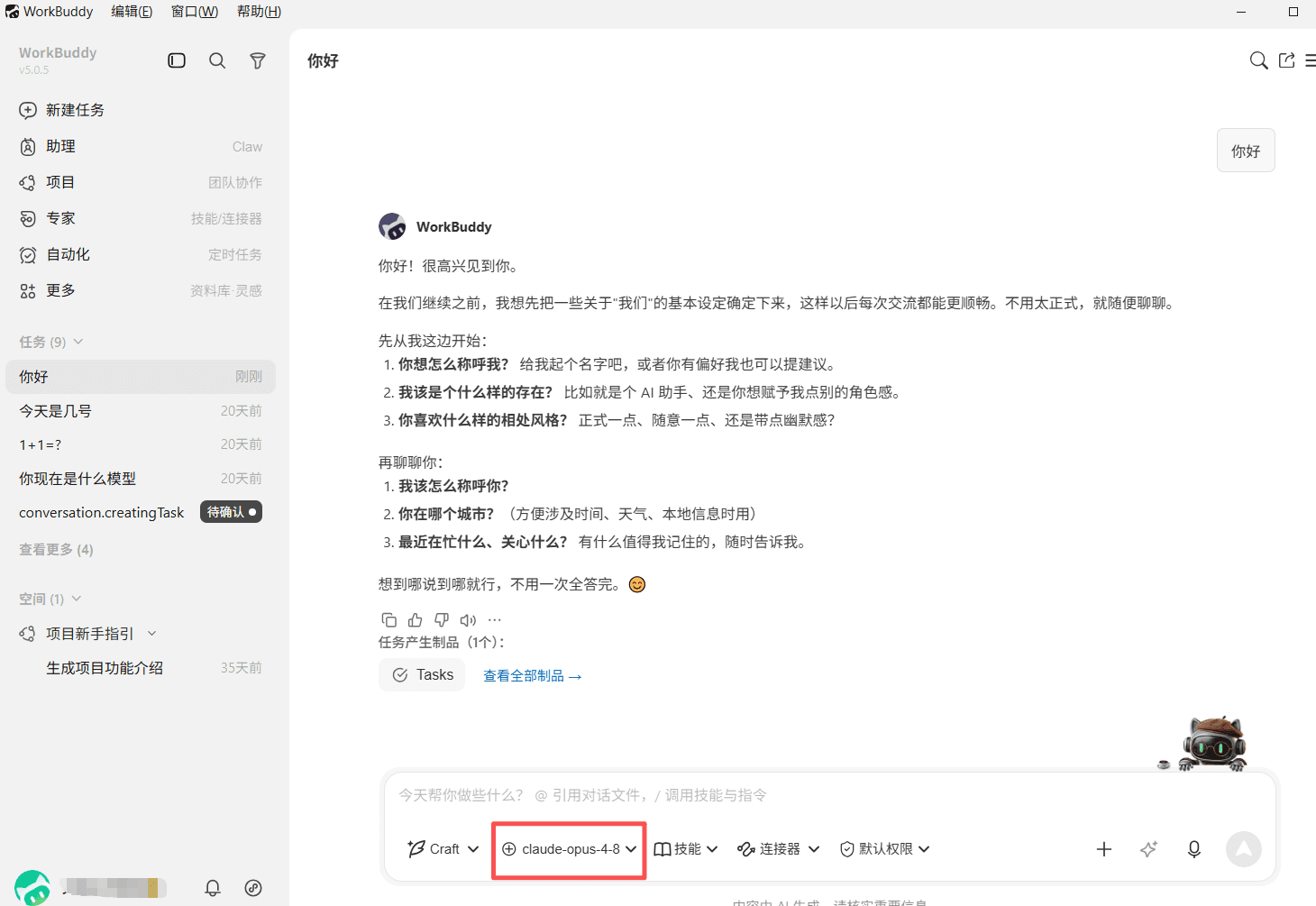Search within the conversation at top right
This screenshot has height=906, width=1316.
[x=1258, y=60]
